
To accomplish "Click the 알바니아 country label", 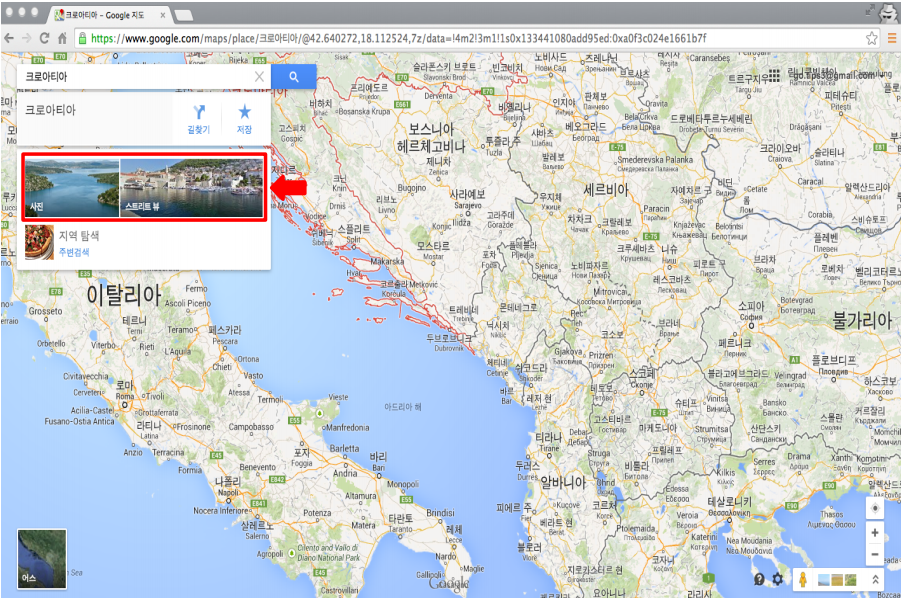I will pos(563,482).
